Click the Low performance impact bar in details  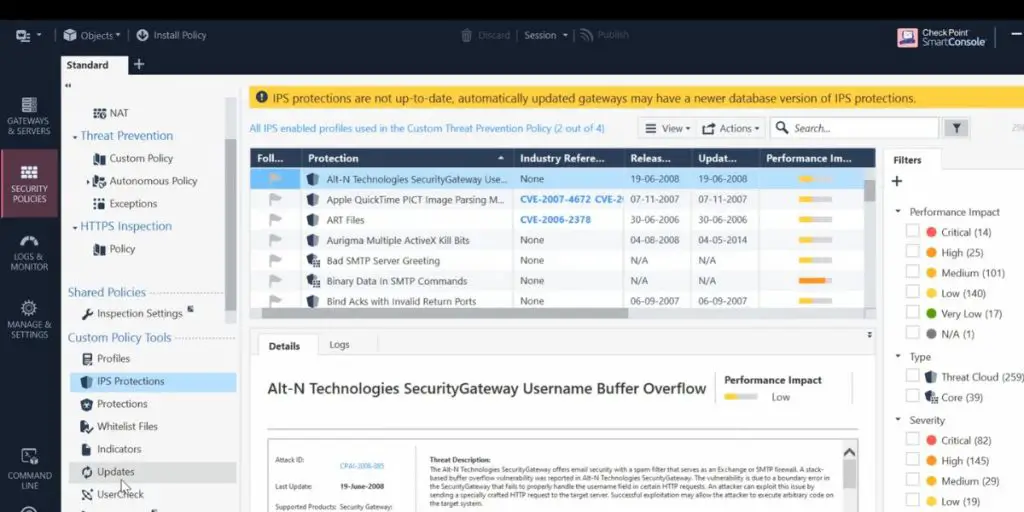coord(741,396)
